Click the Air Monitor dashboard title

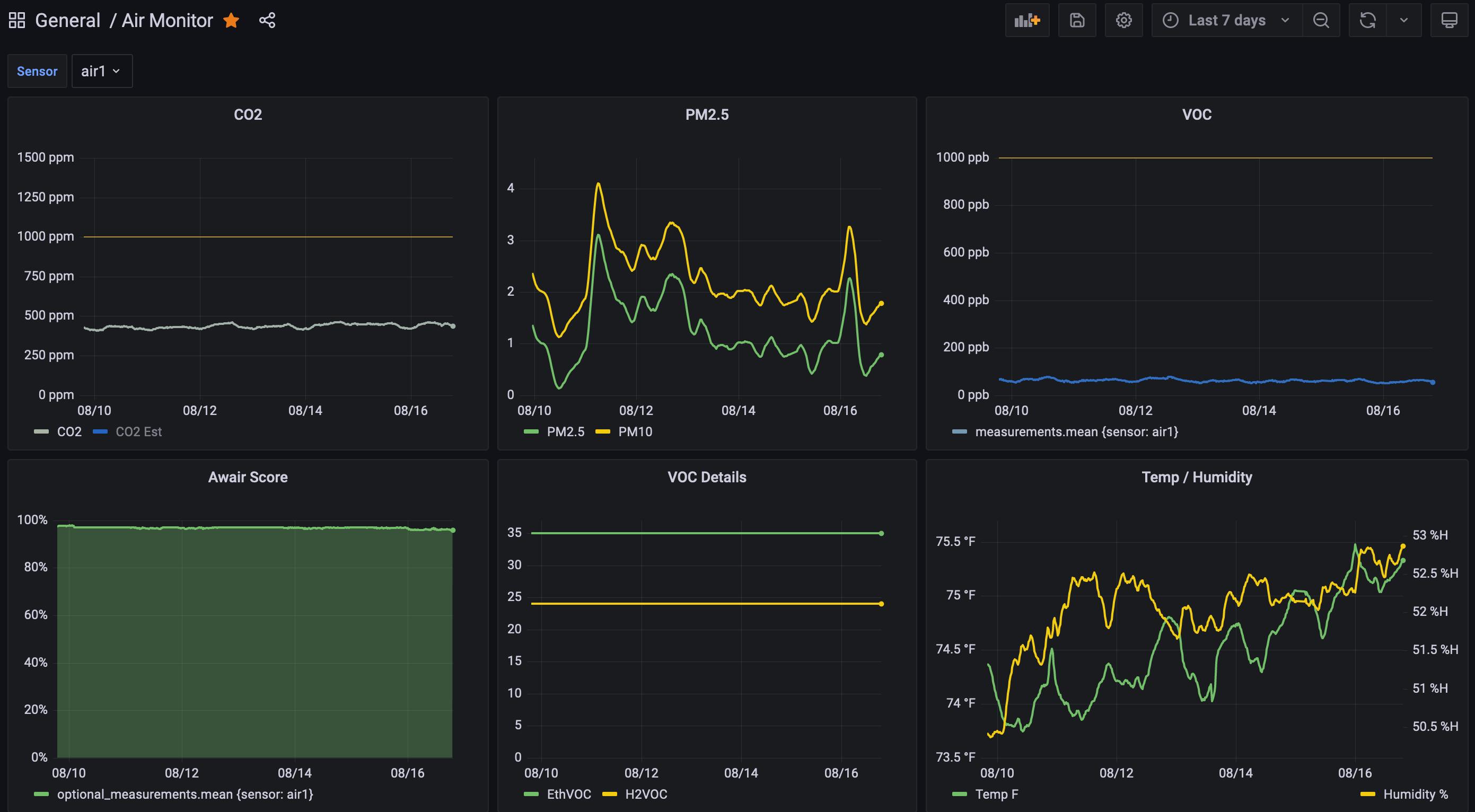tap(167, 21)
